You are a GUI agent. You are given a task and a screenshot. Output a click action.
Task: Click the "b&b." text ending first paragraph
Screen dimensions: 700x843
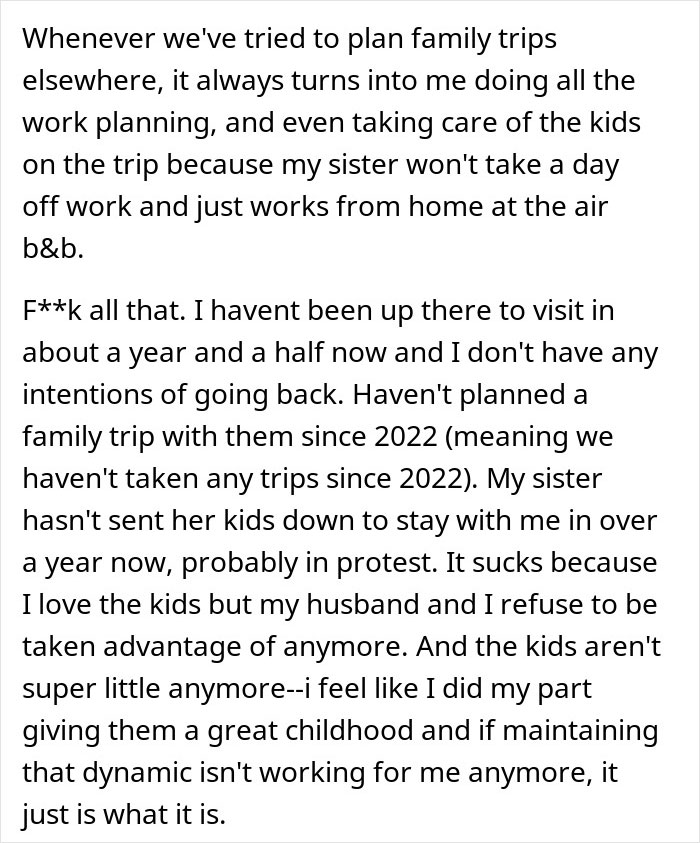click(x=53, y=248)
